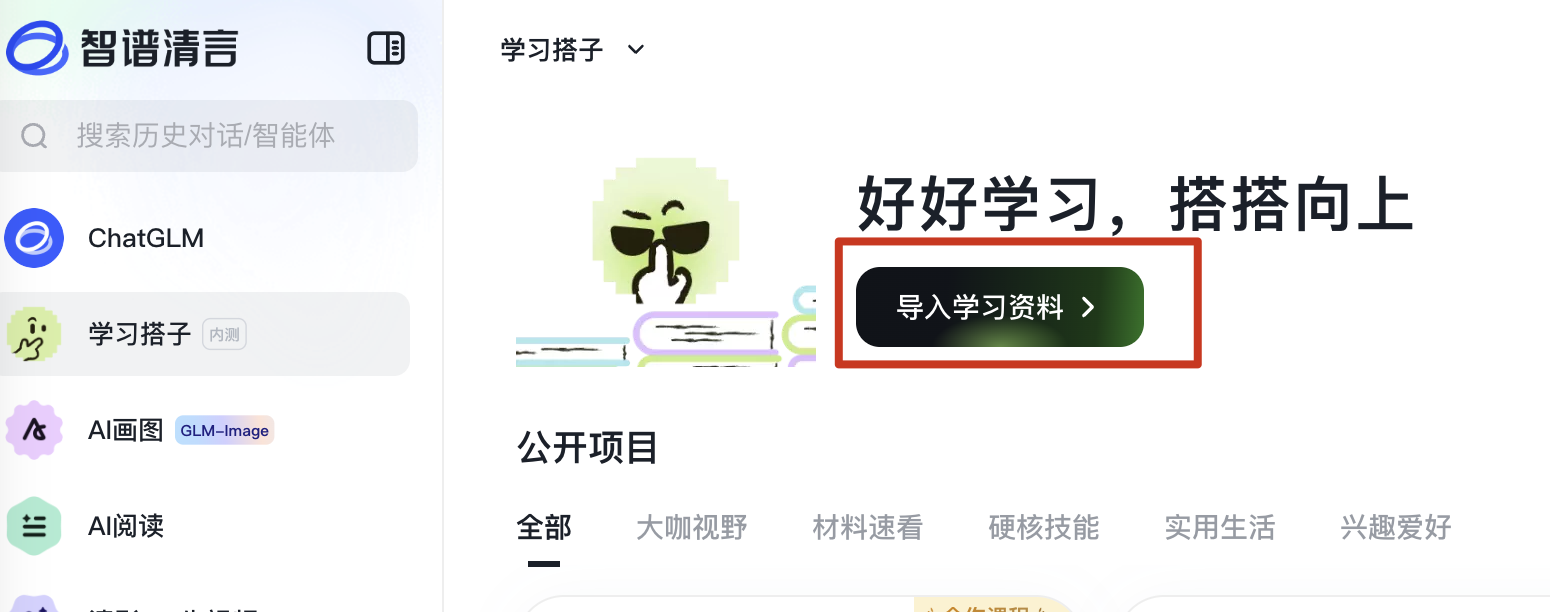Click the AI画图 purple icon
This screenshot has width=1550, height=612.
tap(34, 430)
